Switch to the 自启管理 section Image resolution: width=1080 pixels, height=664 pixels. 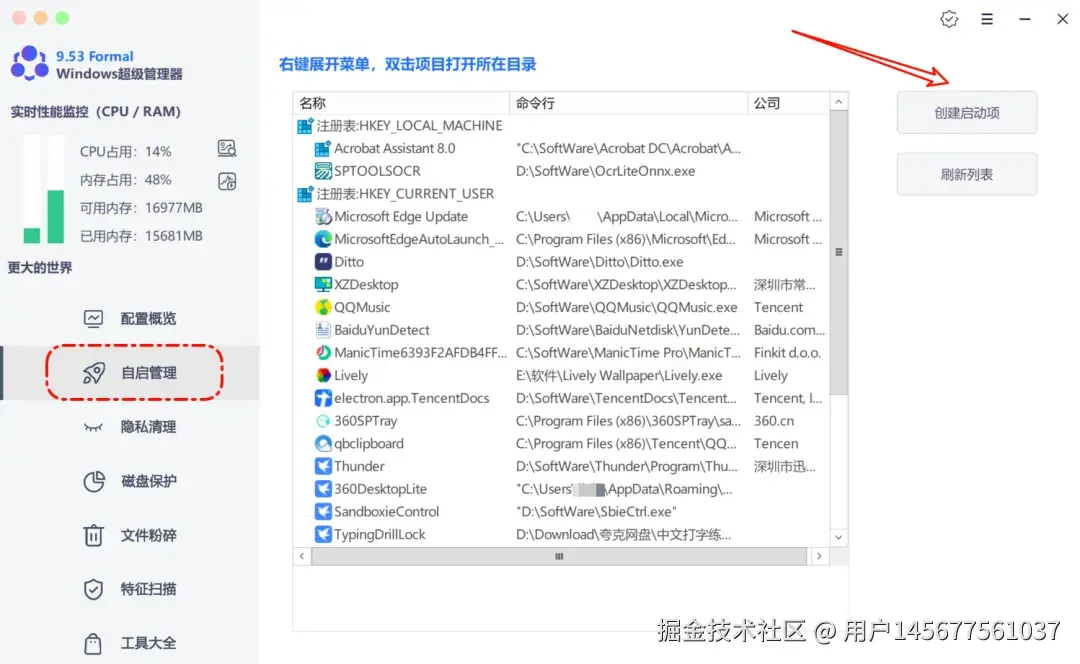coord(129,373)
